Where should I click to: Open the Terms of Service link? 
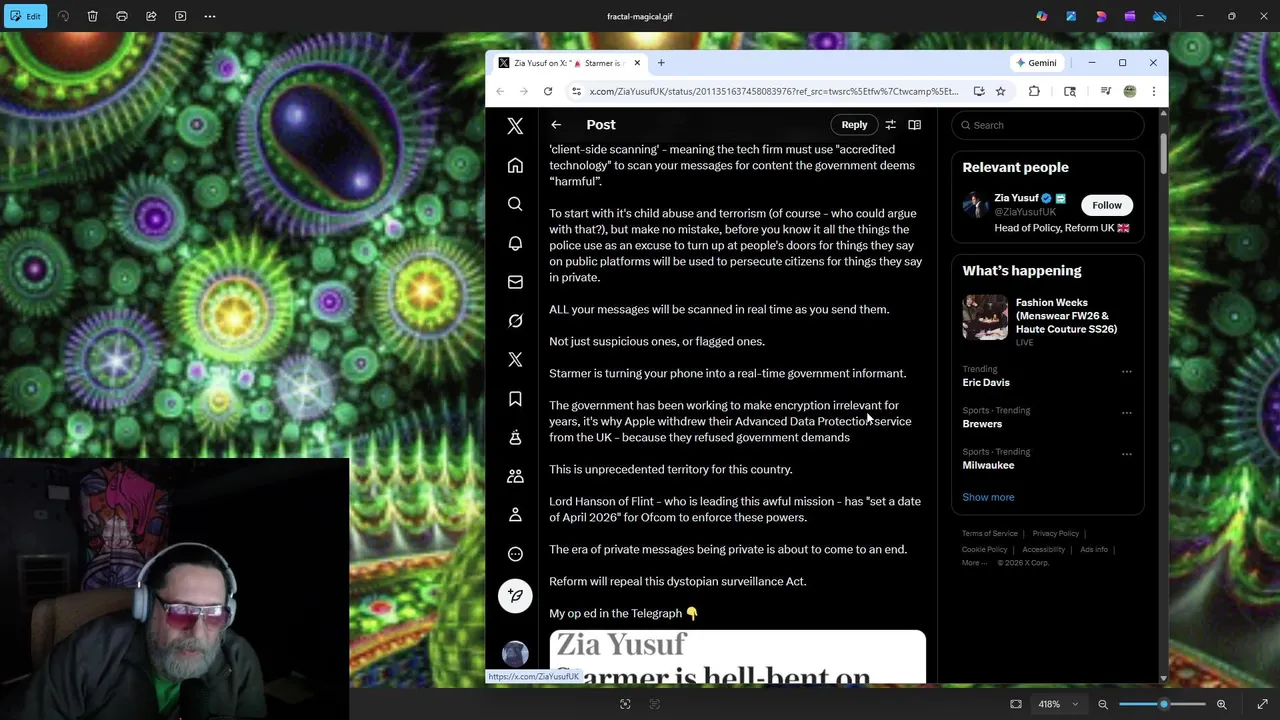click(990, 534)
